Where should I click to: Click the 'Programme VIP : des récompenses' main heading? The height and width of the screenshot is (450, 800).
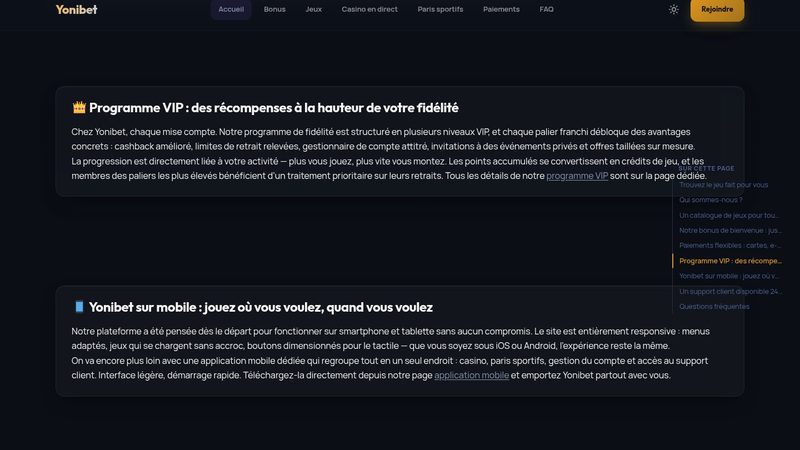273,108
